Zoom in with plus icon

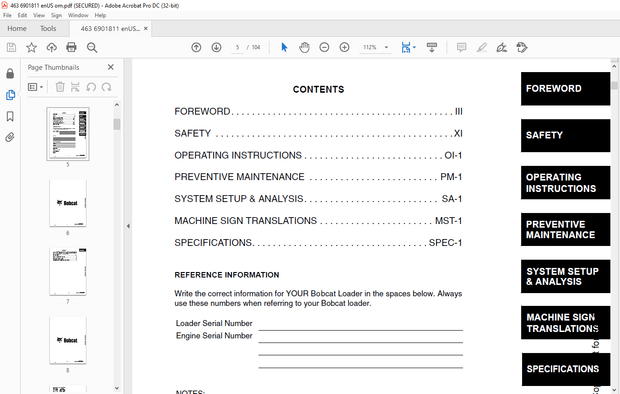[344, 47]
